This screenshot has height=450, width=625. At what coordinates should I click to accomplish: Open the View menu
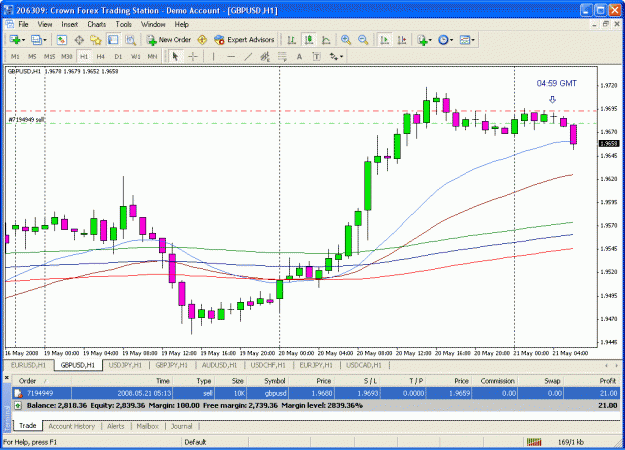click(45, 24)
